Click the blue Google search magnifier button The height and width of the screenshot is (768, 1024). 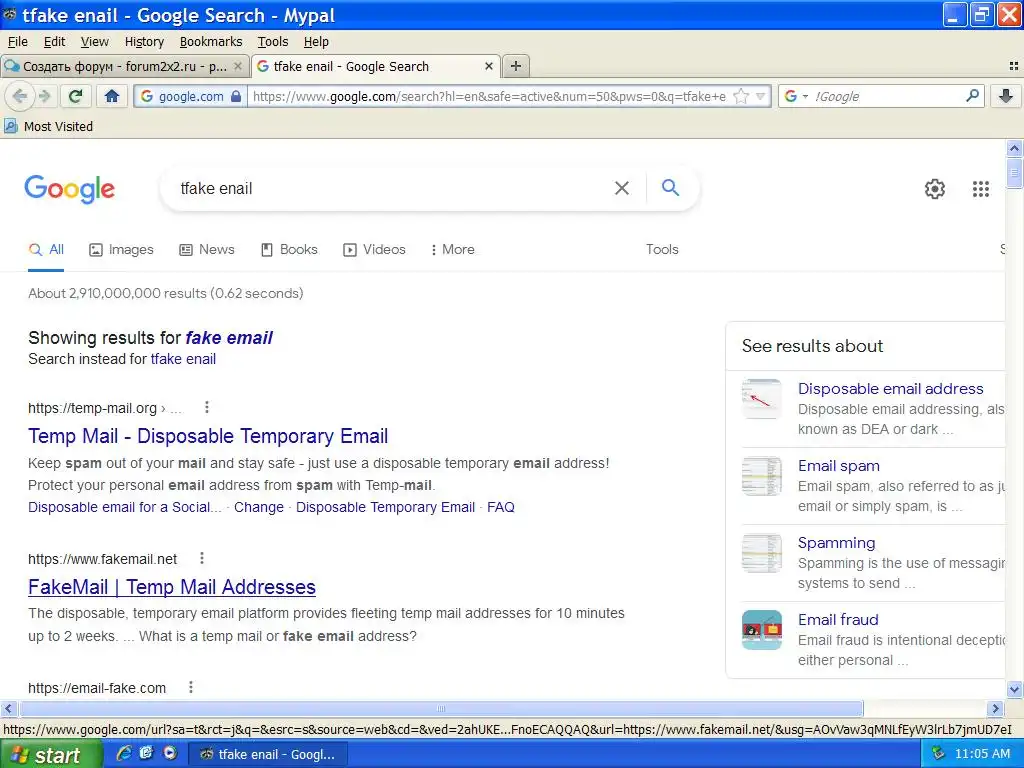tap(670, 188)
